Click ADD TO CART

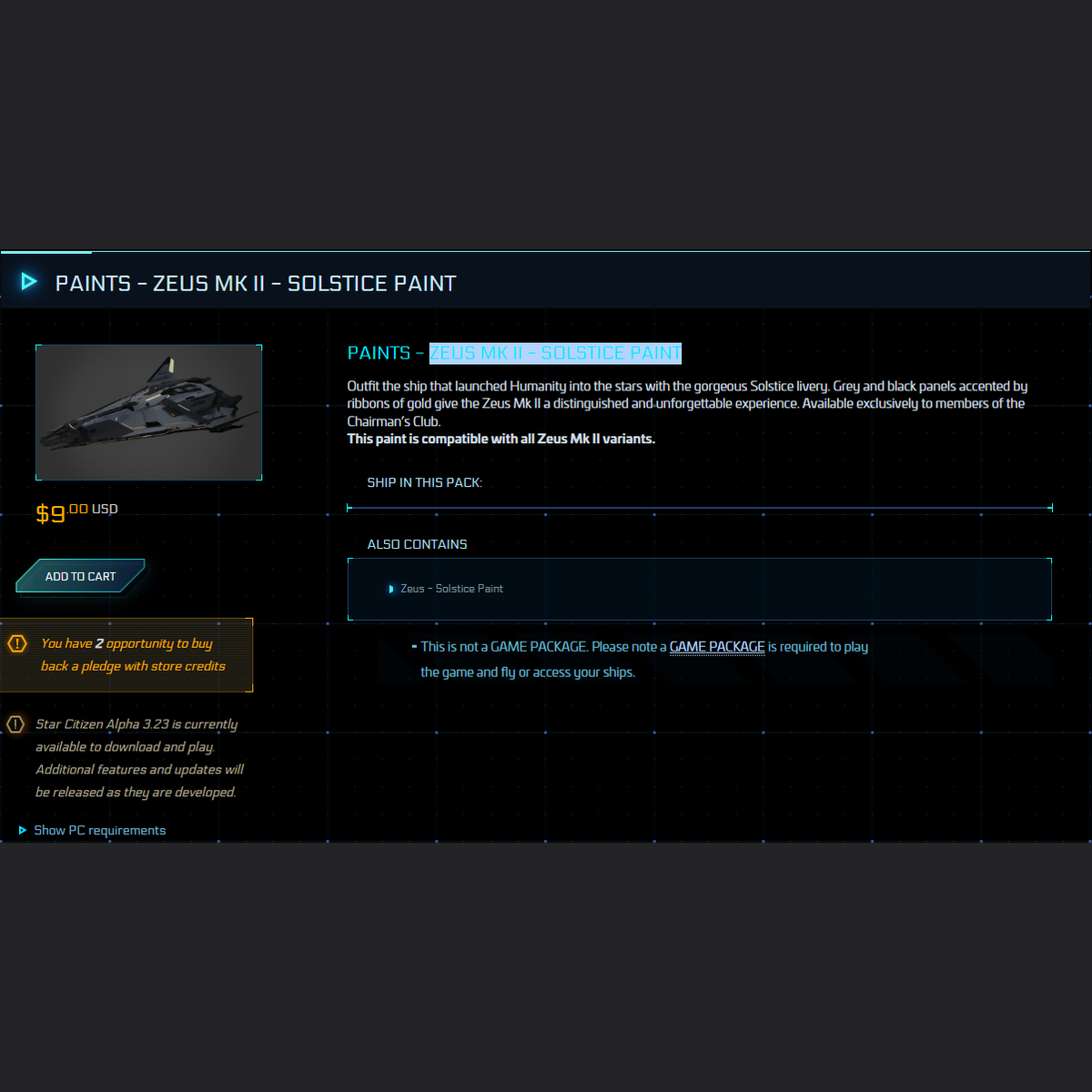[80, 576]
